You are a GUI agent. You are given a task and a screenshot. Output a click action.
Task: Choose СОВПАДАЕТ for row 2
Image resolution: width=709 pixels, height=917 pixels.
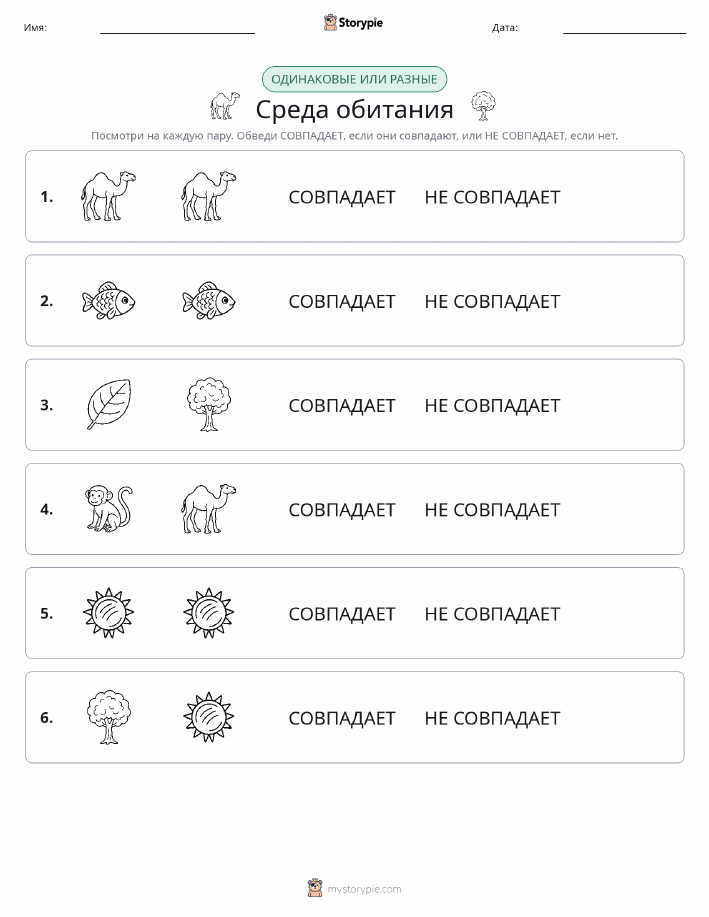pos(342,301)
